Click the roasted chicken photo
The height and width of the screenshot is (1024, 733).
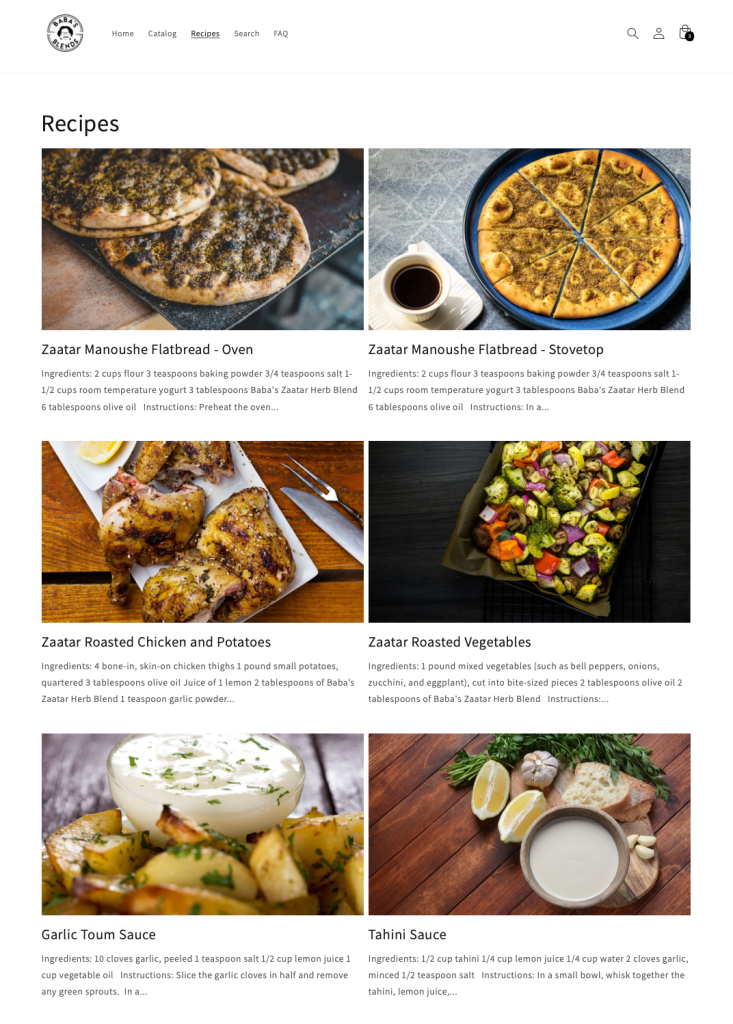point(203,532)
